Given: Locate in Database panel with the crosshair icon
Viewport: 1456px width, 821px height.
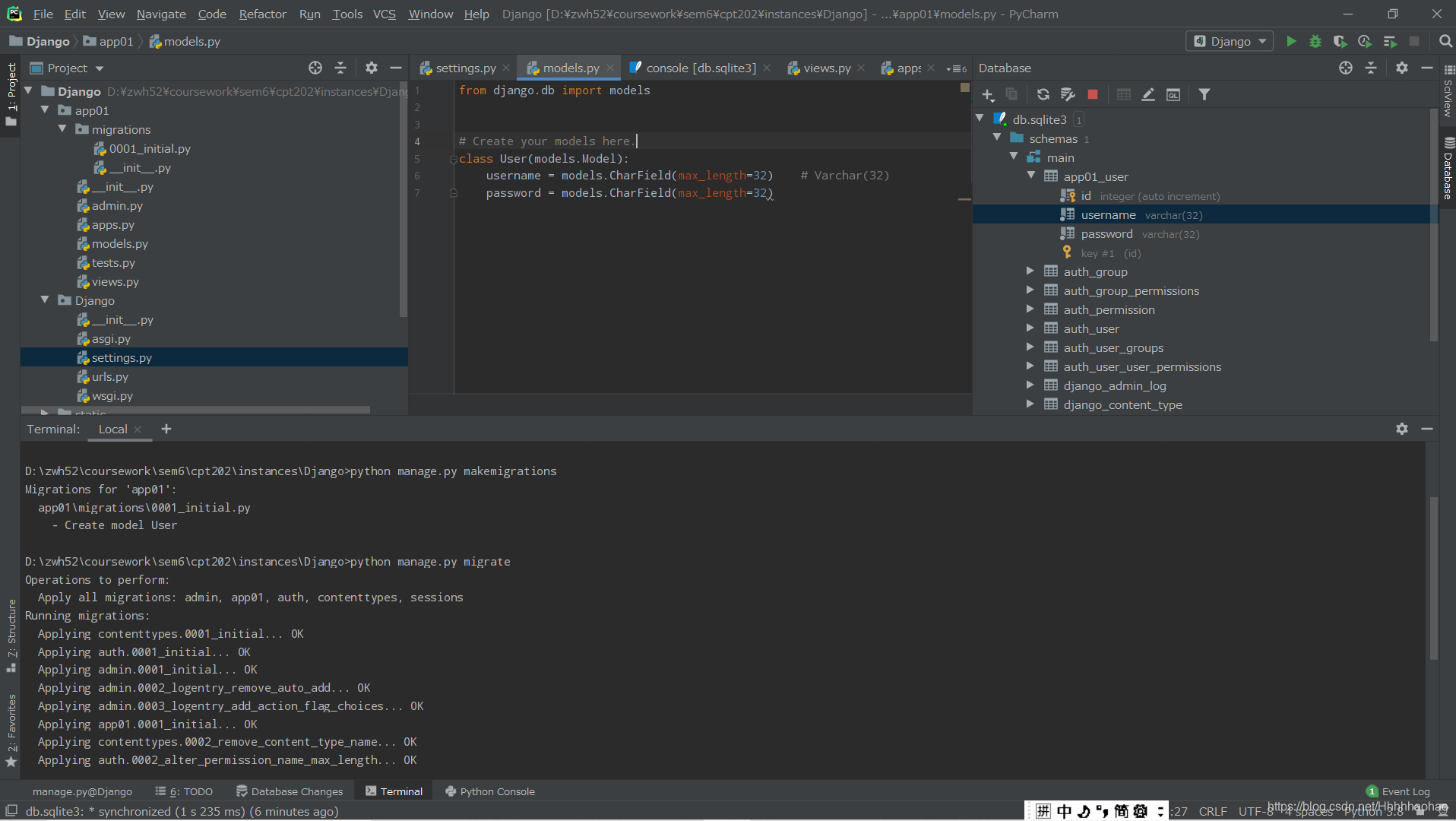Looking at the screenshot, I should [1346, 68].
